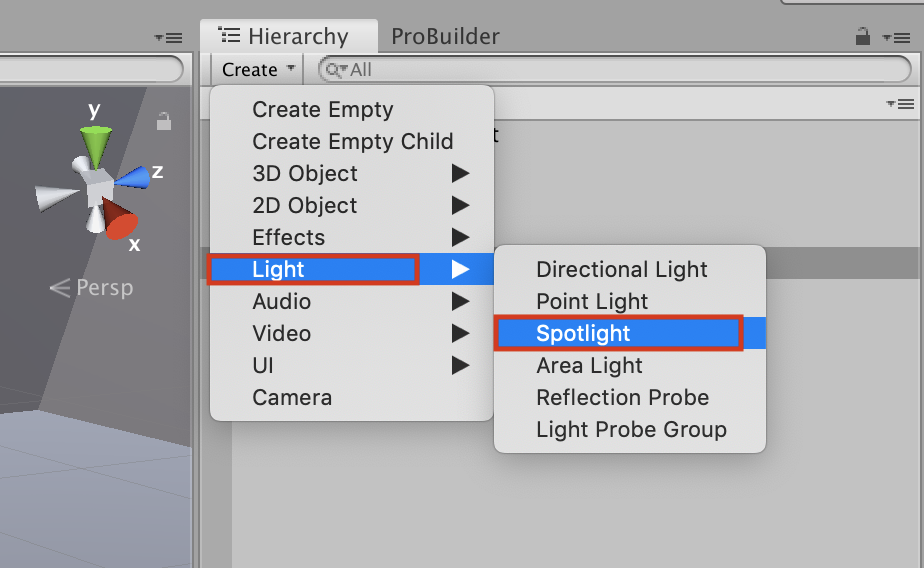924x568 pixels.
Task: Click the green Y axis gizmo cone
Action: [97, 145]
